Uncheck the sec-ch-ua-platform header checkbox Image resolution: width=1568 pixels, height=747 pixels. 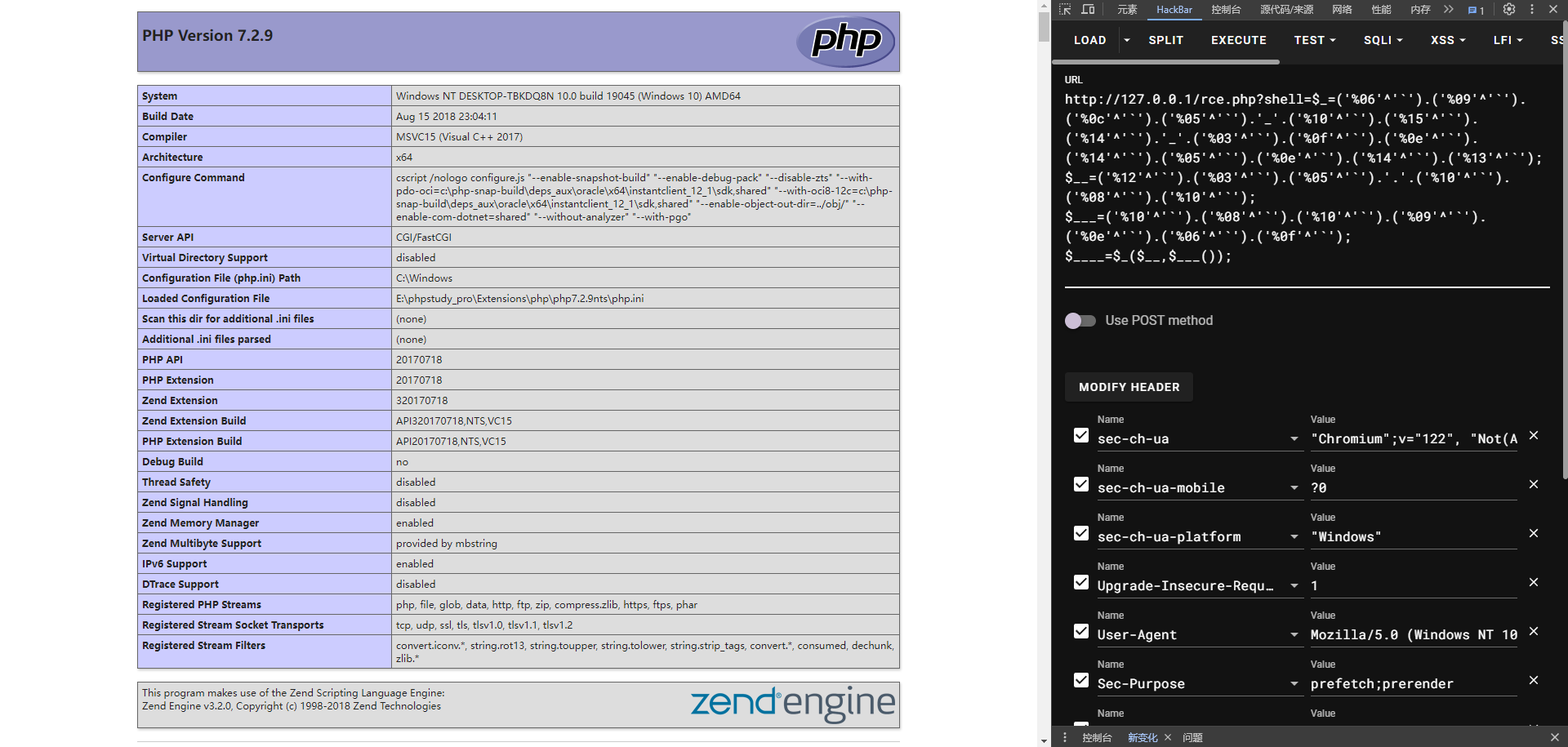point(1081,534)
